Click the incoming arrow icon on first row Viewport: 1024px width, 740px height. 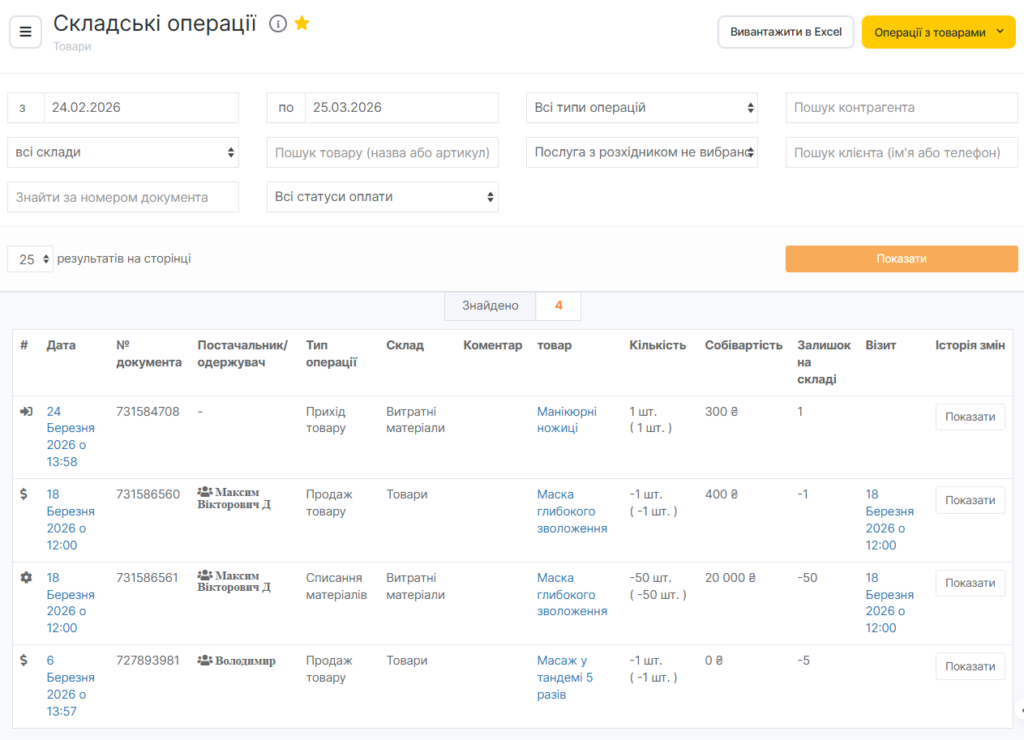[x=26, y=411]
